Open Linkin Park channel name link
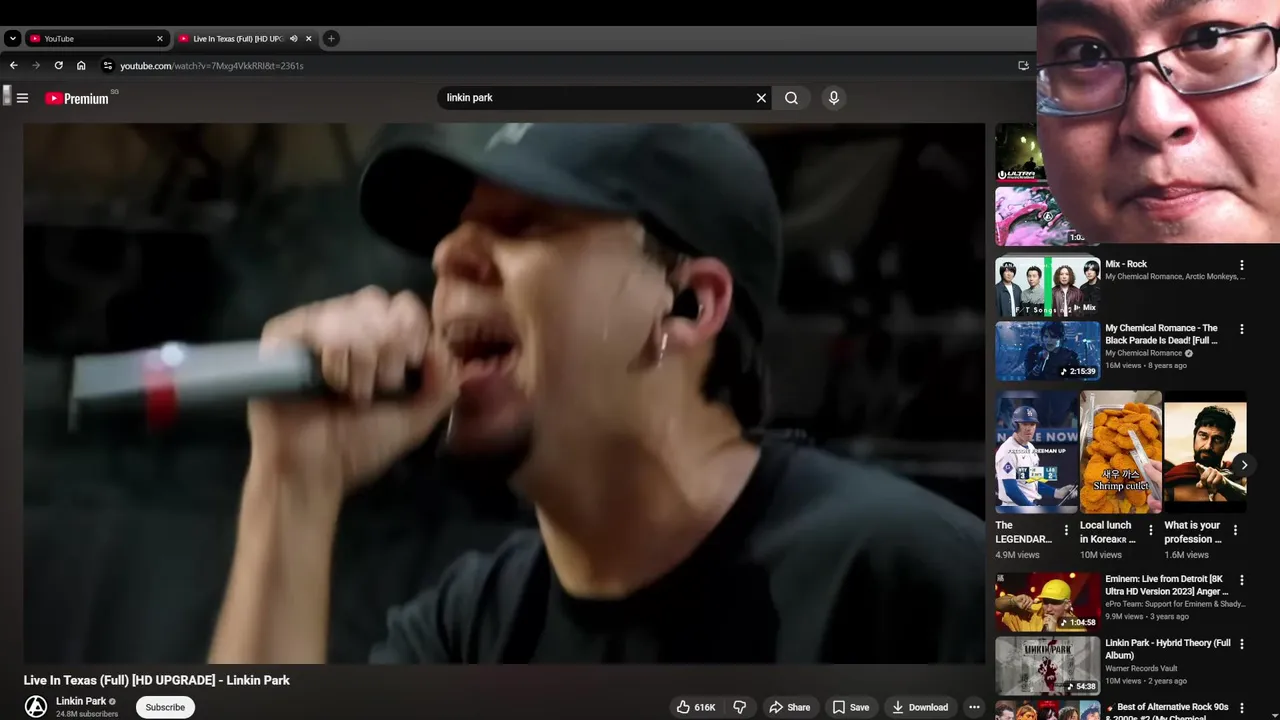1280x720 pixels. [x=81, y=701]
